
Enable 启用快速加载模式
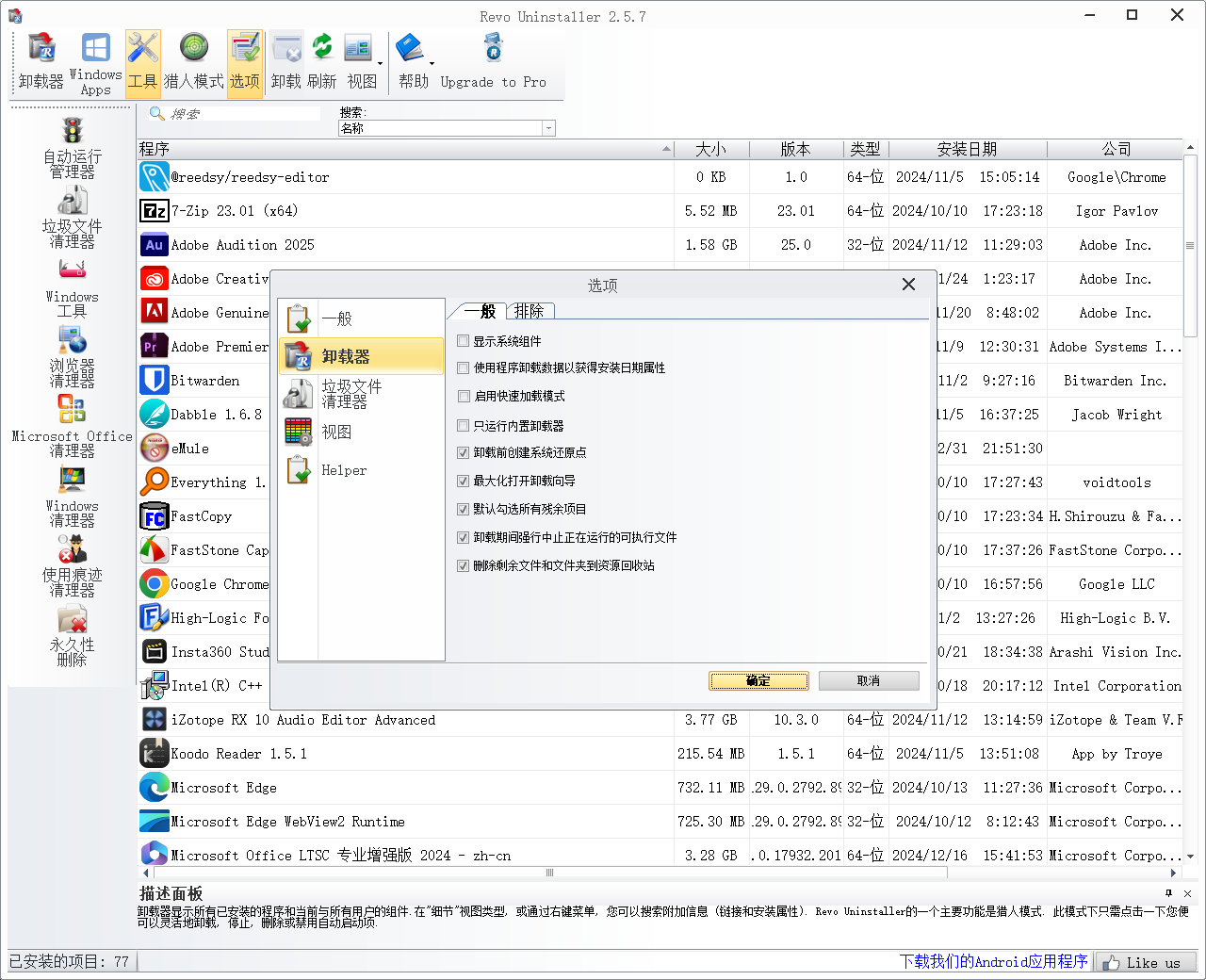point(464,396)
